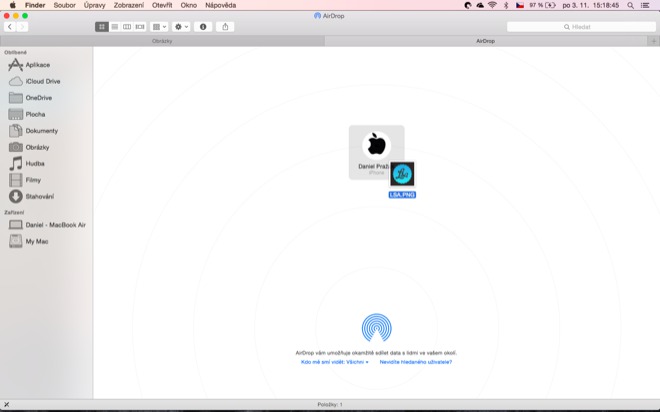The image size is (660, 412).
Task: Open Spotlight search in menu bar
Action: tap(630, 5)
